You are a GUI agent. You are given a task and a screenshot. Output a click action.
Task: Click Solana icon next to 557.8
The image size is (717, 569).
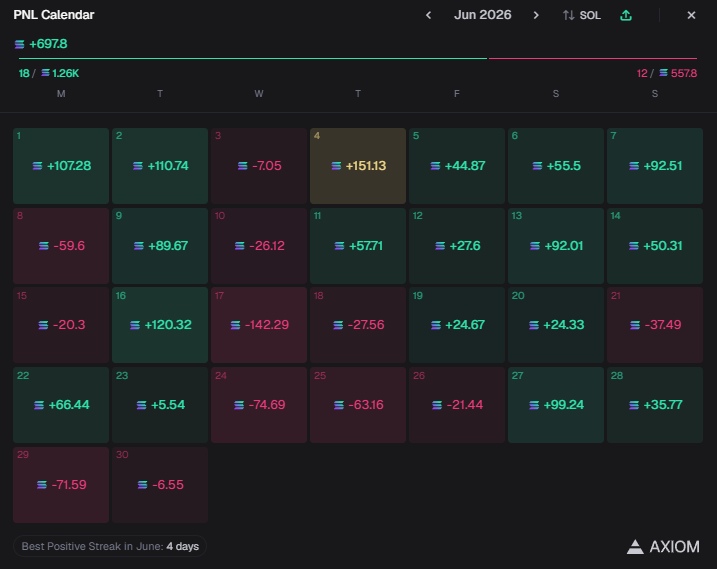663,73
